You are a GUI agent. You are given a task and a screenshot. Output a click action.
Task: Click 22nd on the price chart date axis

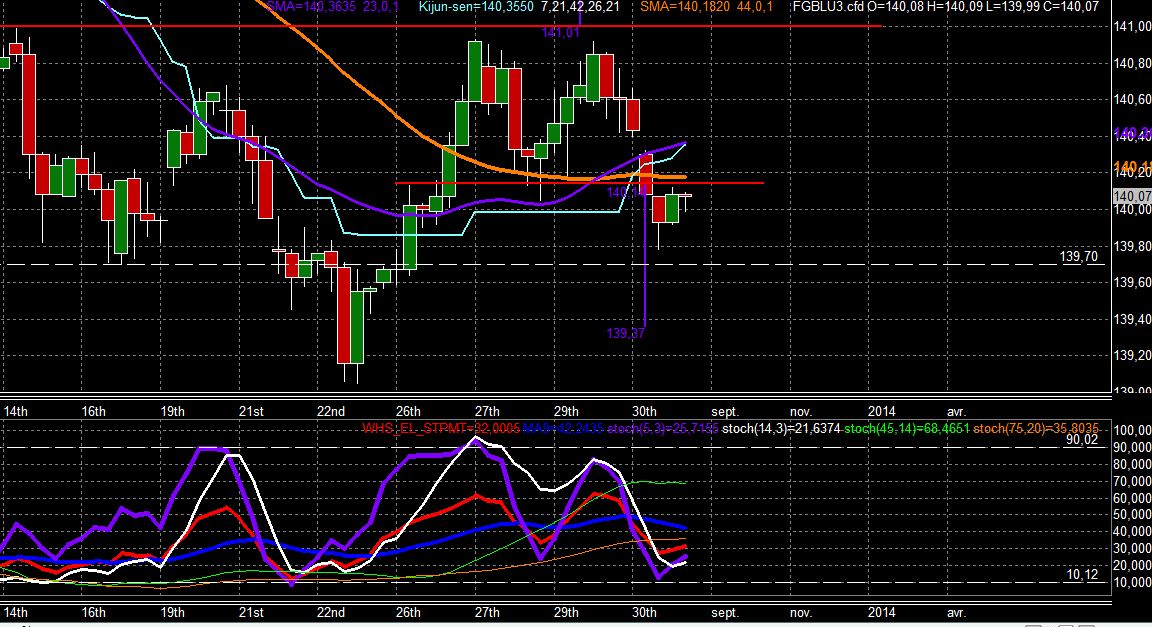point(331,412)
